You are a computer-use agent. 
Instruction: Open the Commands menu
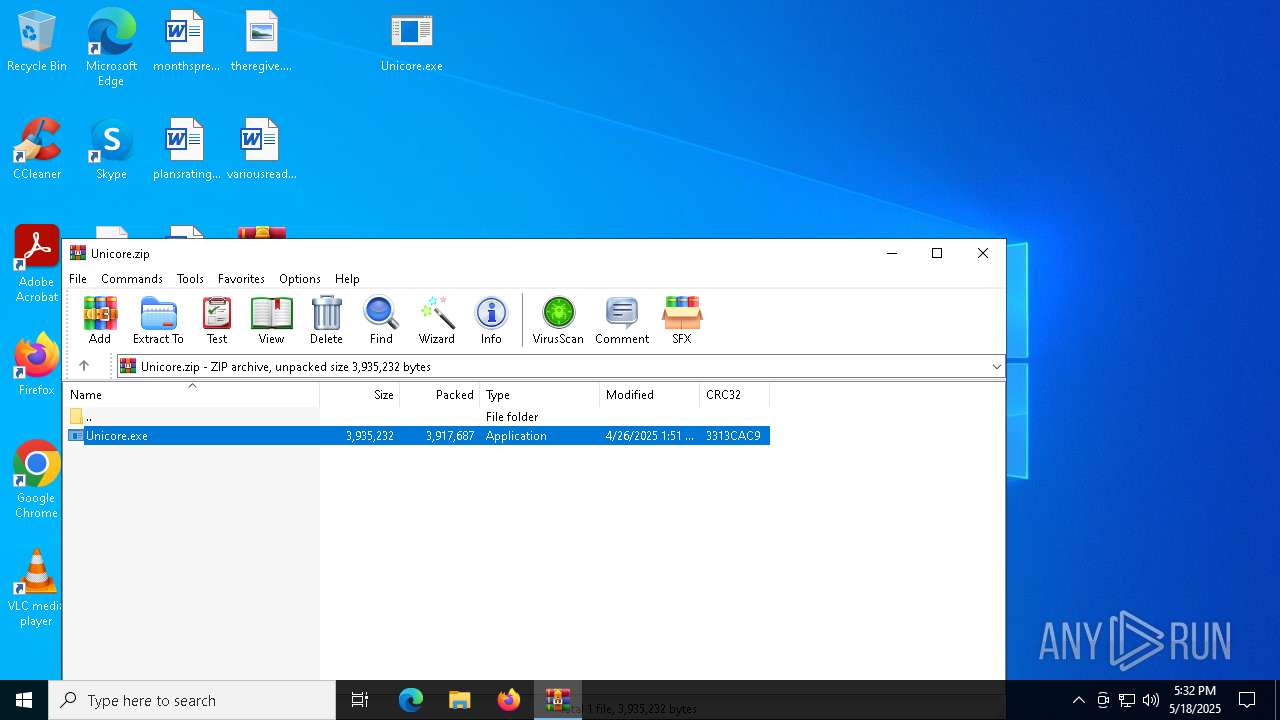pyautogui.click(x=132, y=279)
